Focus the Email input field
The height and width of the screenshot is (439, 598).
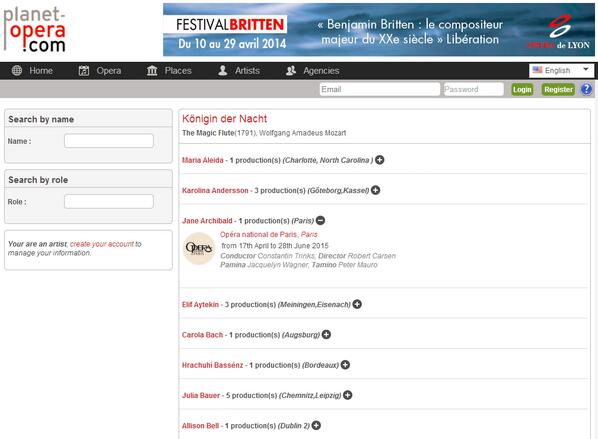pos(380,89)
